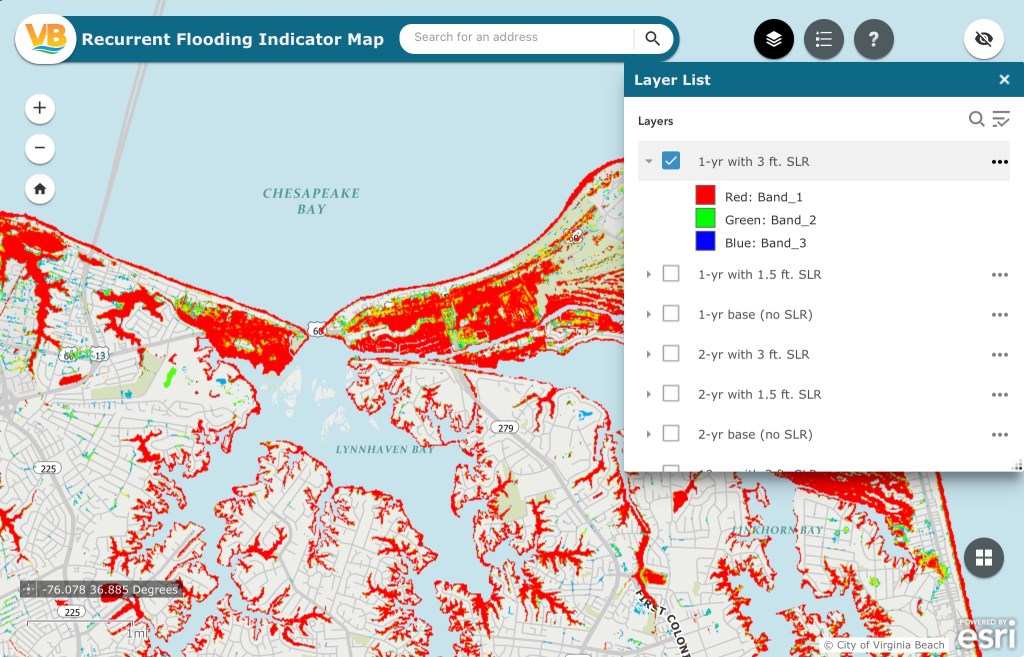1024x657 pixels.
Task: Reset map to home extent
Action: click(40, 188)
